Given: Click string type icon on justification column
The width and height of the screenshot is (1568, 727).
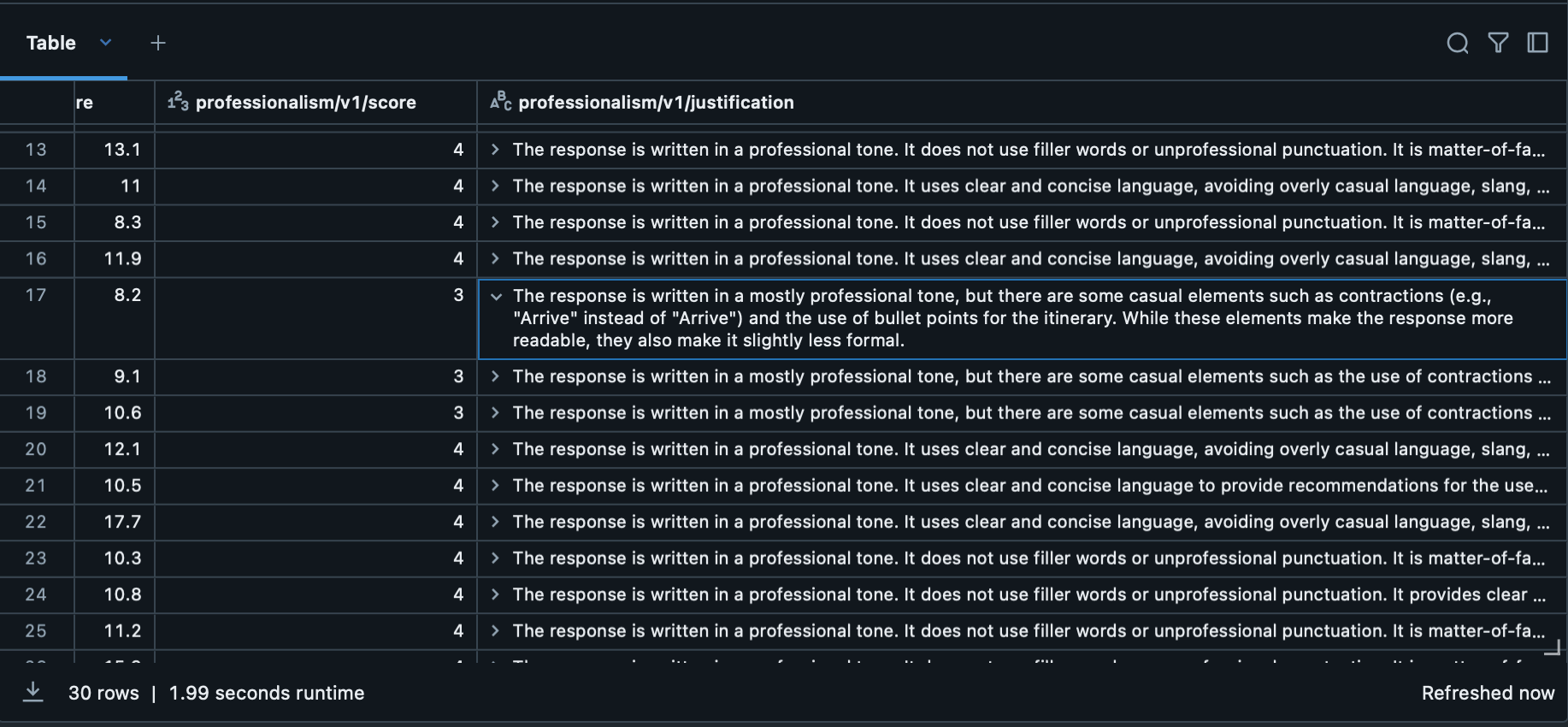Looking at the screenshot, I should click(x=501, y=102).
